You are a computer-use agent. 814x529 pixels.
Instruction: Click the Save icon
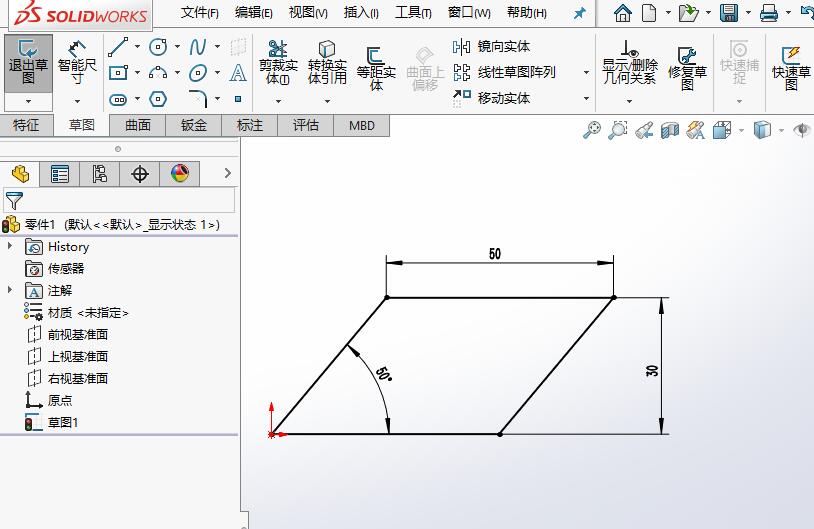click(729, 13)
